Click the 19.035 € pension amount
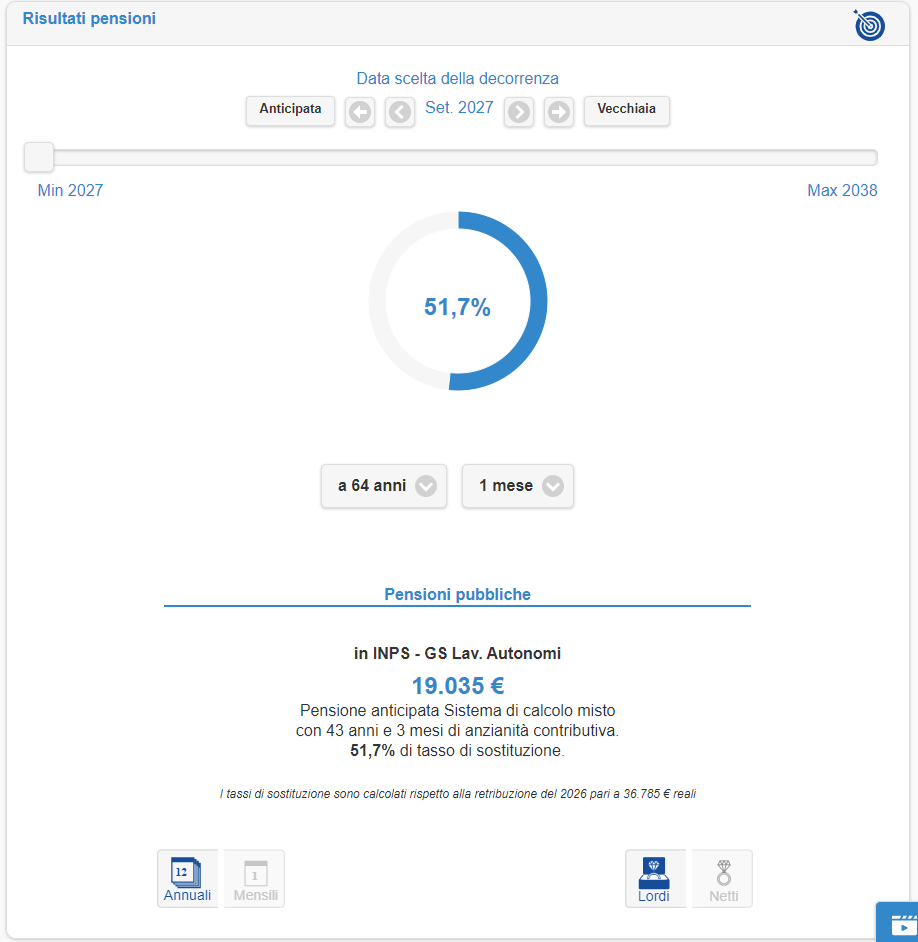Viewport: 918px width, 942px height. [x=457, y=686]
